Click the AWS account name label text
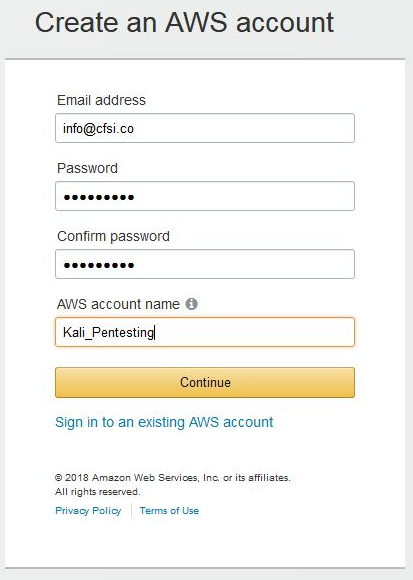This screenshot has width=413, height=580. (x=118, y=304)
